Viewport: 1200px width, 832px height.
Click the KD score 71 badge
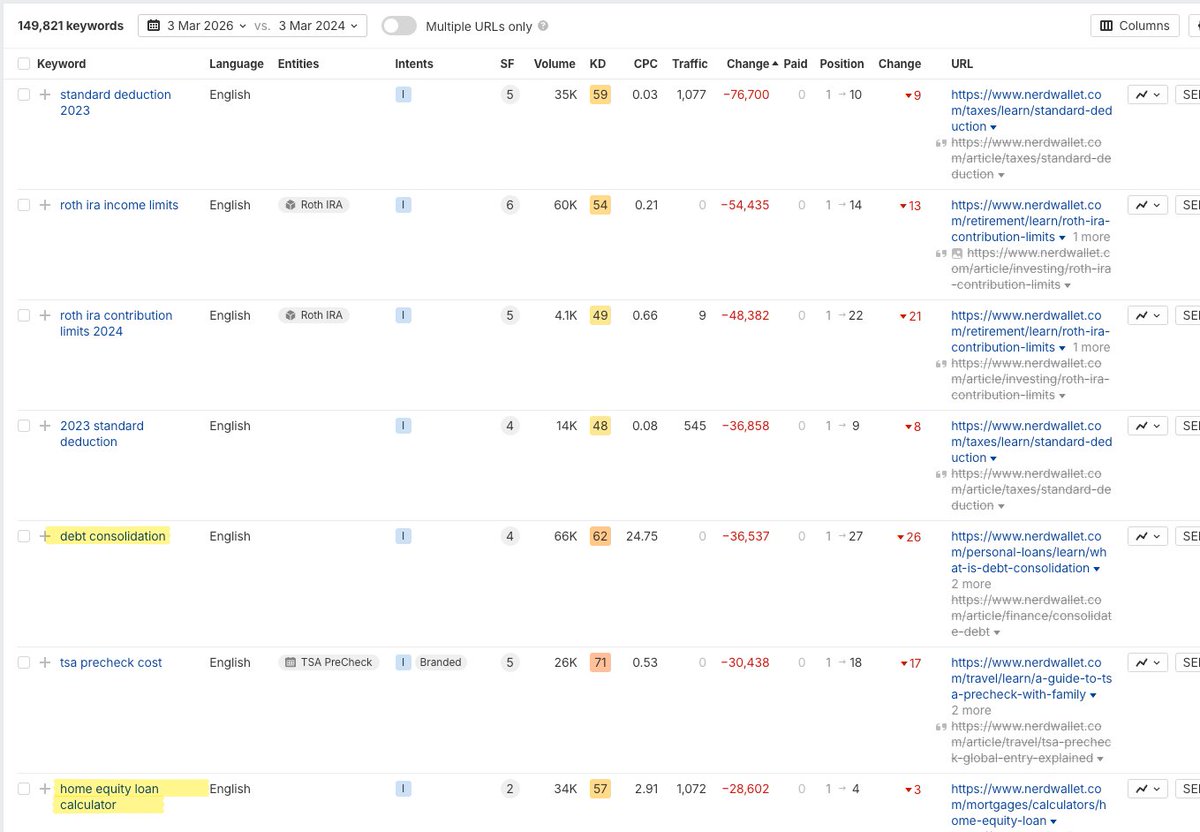(600, 663)
